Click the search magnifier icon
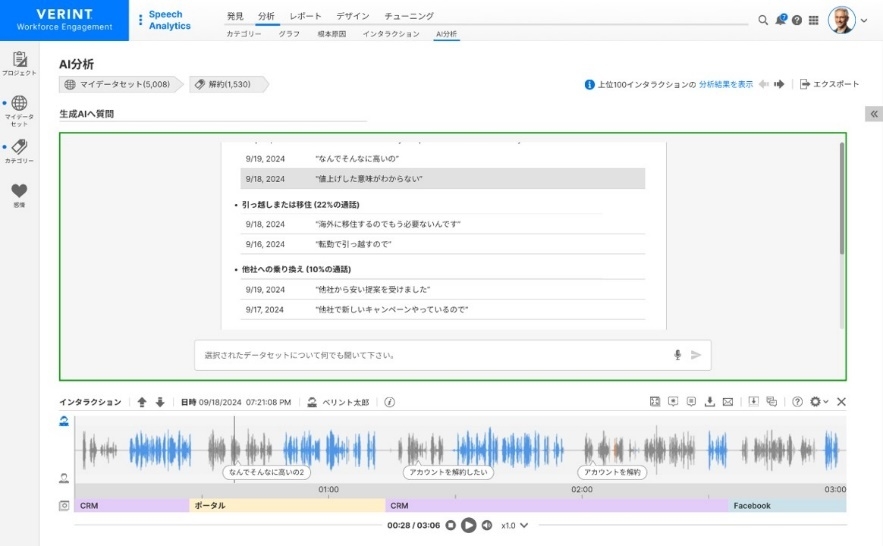Viewport: 883px width, 546px height. click(x=763, y=20)
